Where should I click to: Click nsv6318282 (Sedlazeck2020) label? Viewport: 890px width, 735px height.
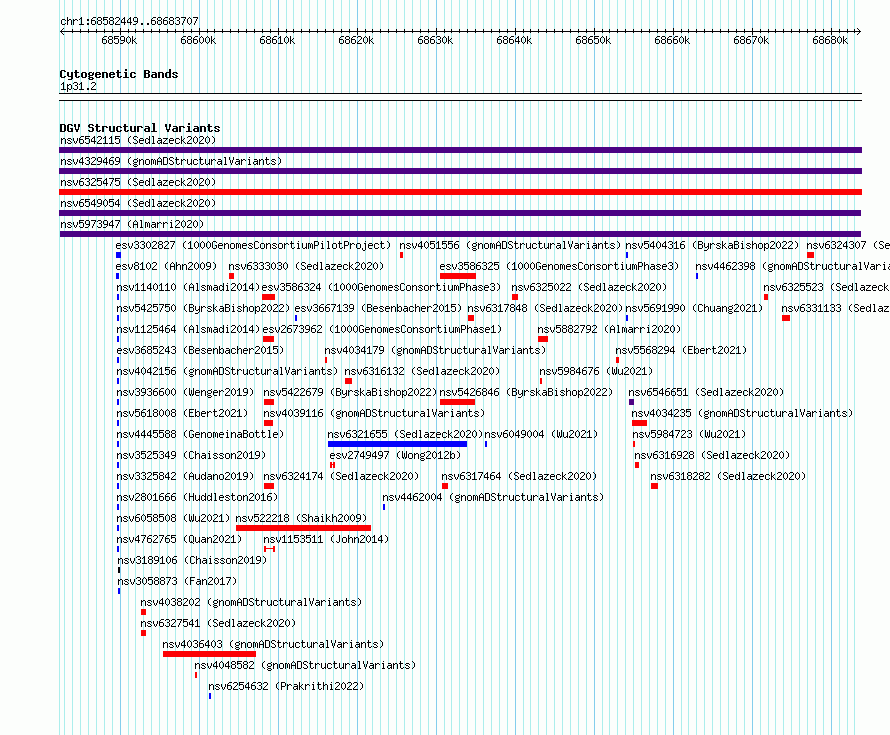click(x=728, y=476)
